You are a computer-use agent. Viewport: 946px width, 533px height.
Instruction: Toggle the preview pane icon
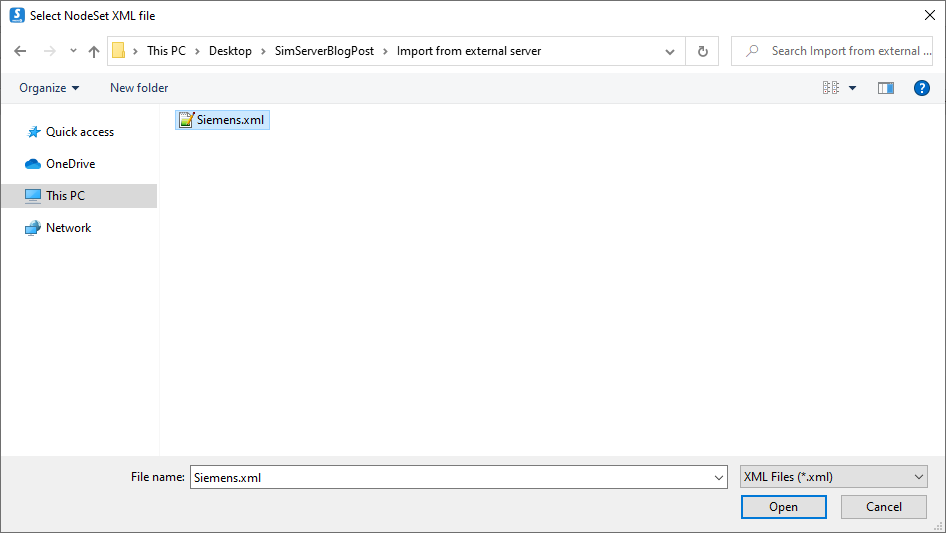click(885, 88)
